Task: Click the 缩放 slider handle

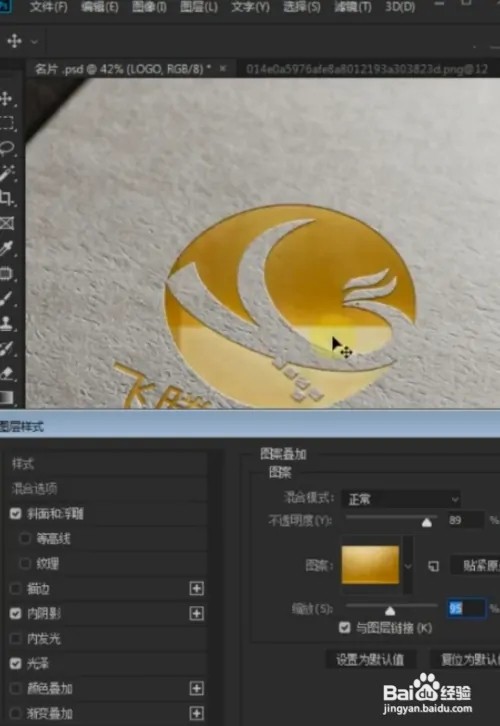Action: (x=390, y=611)
